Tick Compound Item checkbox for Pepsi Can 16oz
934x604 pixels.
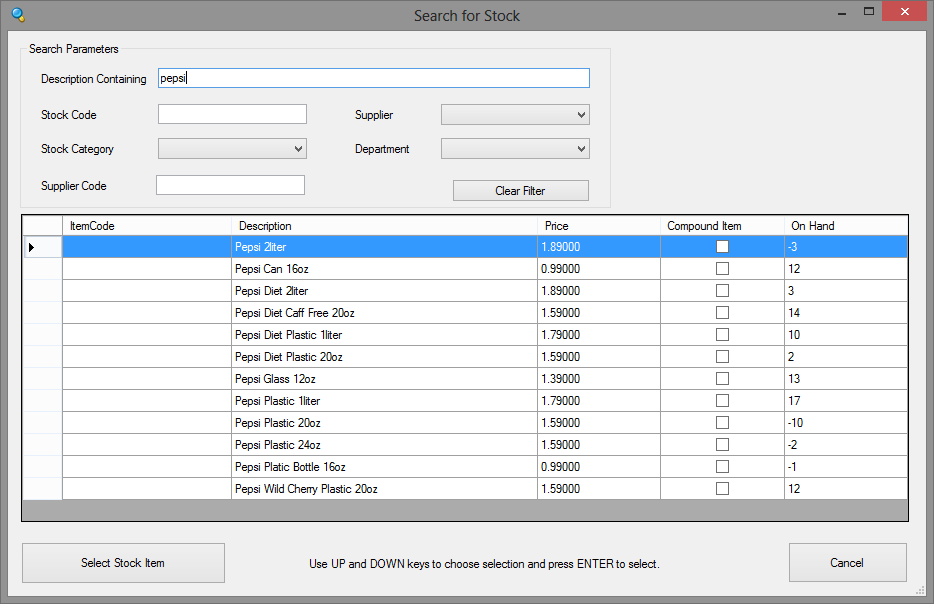pos(722,269)
